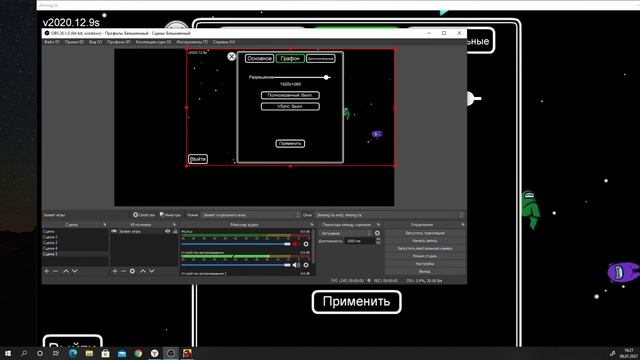
Task: Open Справка help menu in OBS
Action: coord(223,42)
